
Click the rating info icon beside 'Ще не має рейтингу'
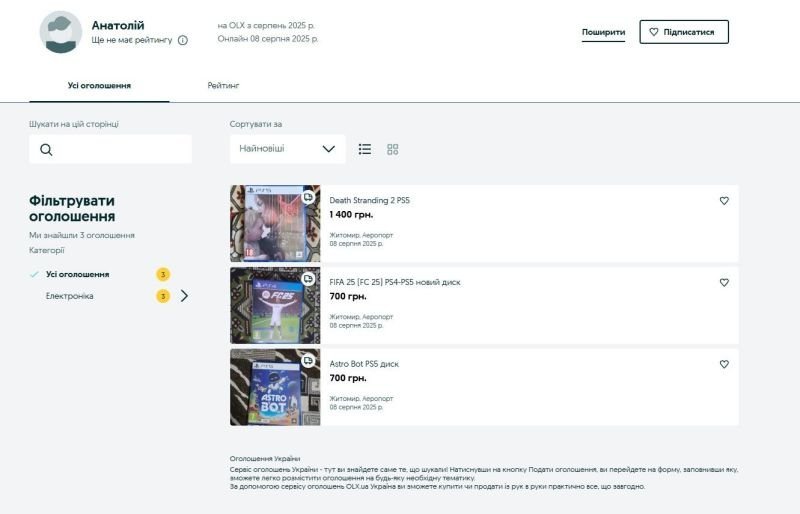click(182, 40)
